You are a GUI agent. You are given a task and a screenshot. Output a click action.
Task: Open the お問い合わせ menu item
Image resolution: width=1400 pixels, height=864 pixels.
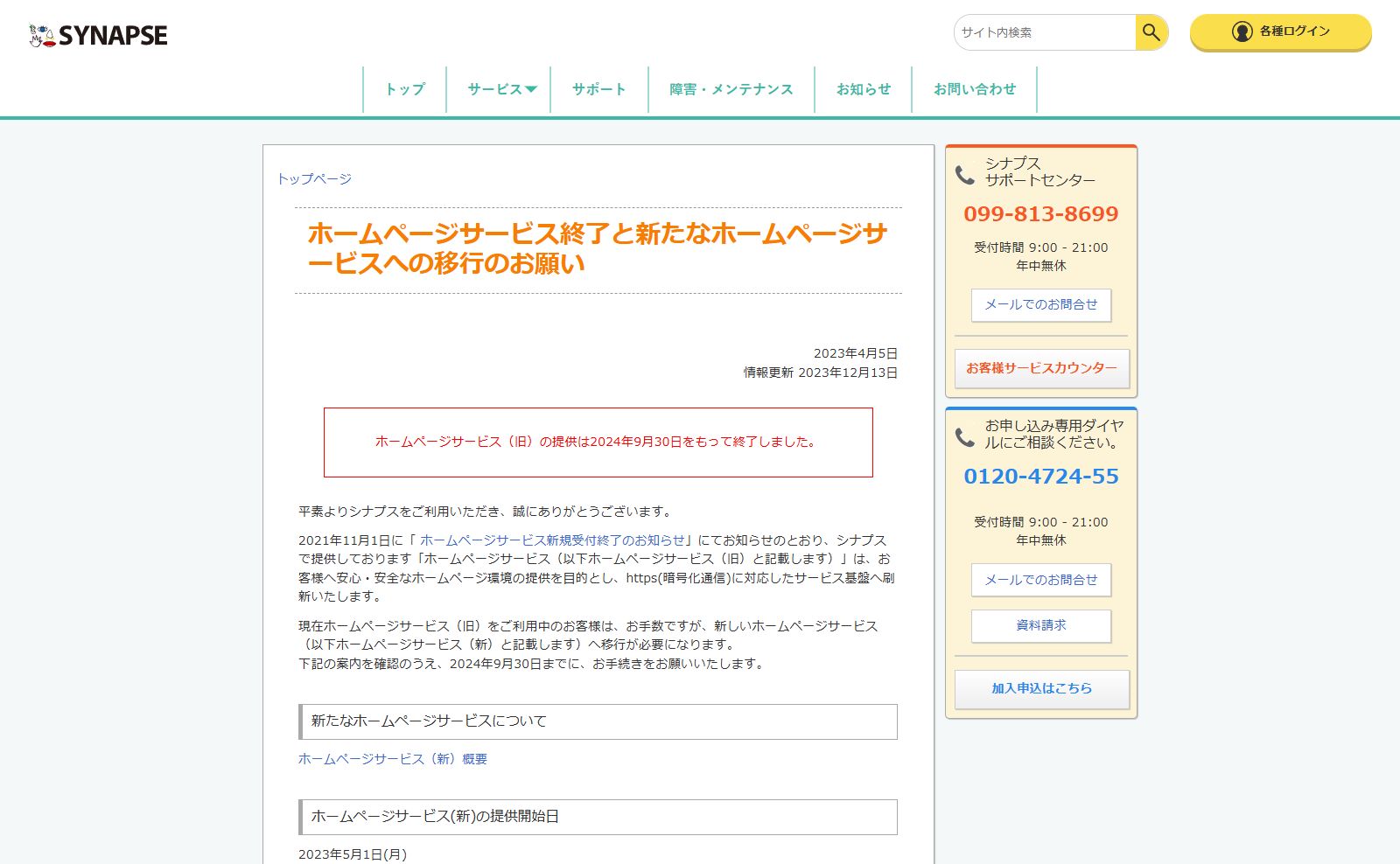click(975, 89)
